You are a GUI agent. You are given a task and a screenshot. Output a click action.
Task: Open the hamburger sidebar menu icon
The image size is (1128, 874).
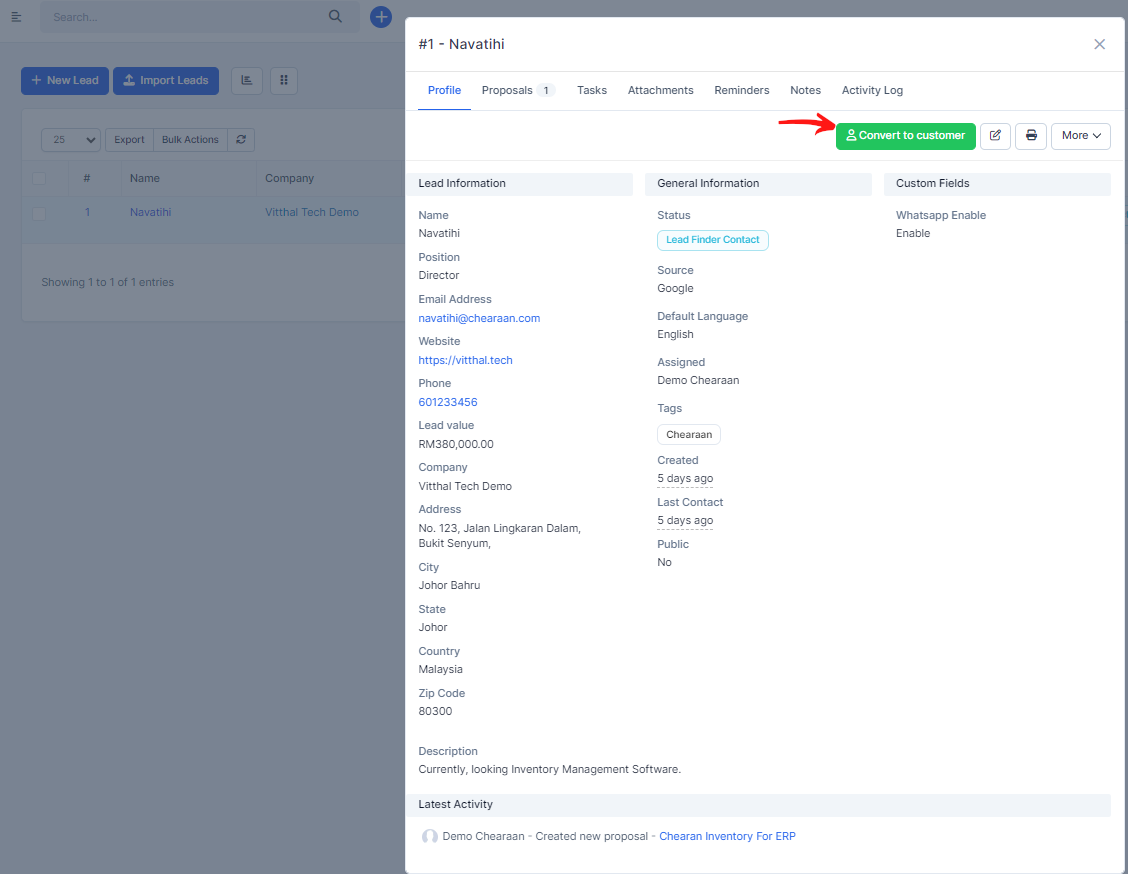(x=16, y=17)
